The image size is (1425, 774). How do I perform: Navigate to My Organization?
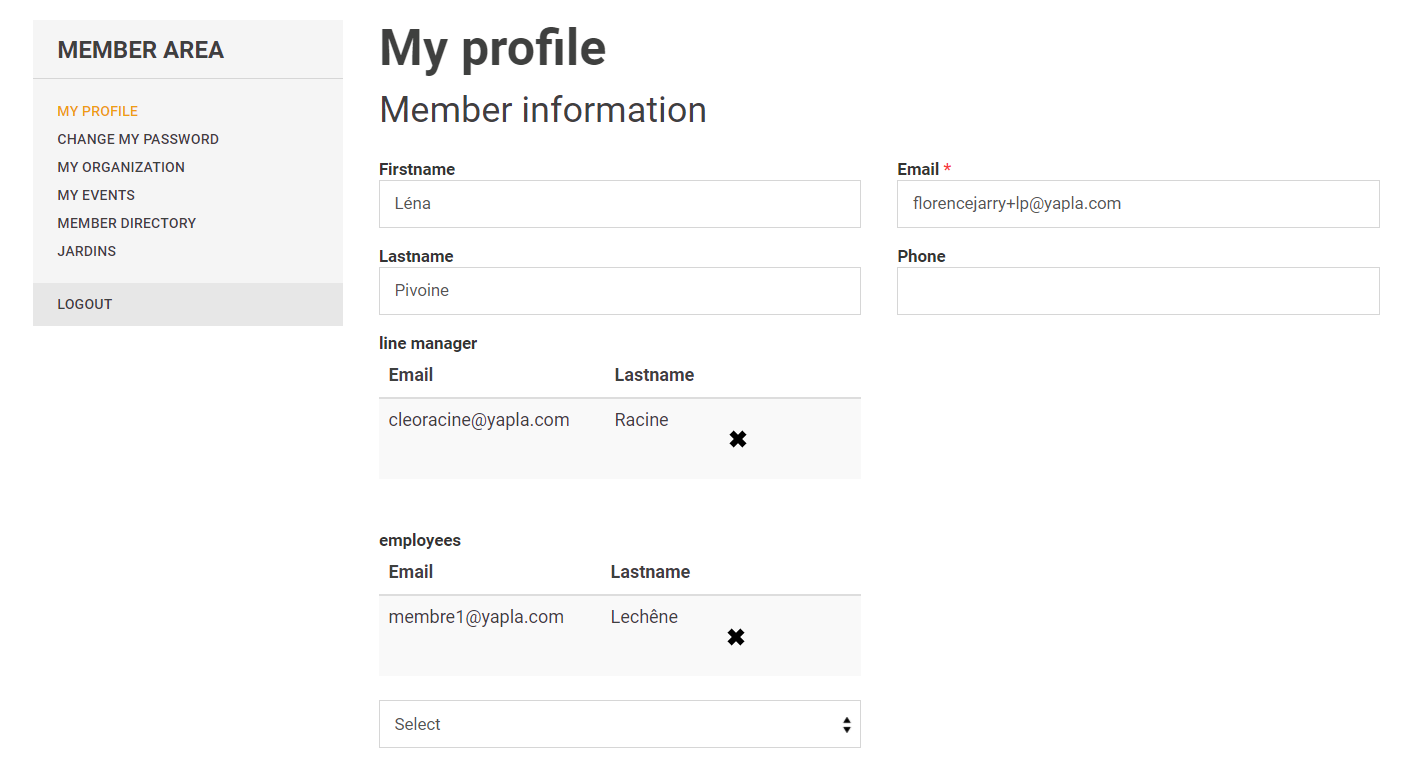[x=121, y=167]
